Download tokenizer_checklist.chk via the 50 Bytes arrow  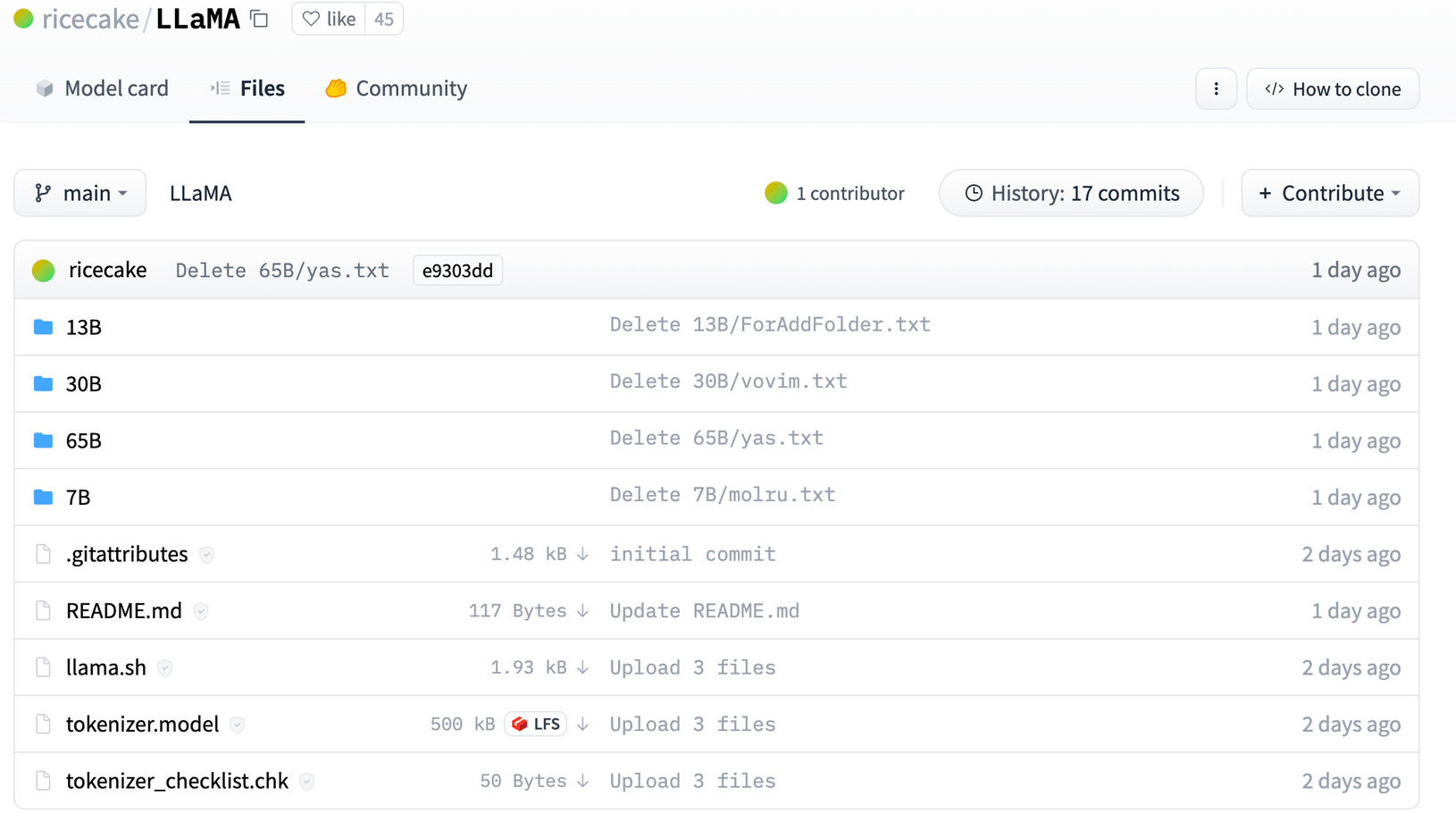click(x=534, y=781)
